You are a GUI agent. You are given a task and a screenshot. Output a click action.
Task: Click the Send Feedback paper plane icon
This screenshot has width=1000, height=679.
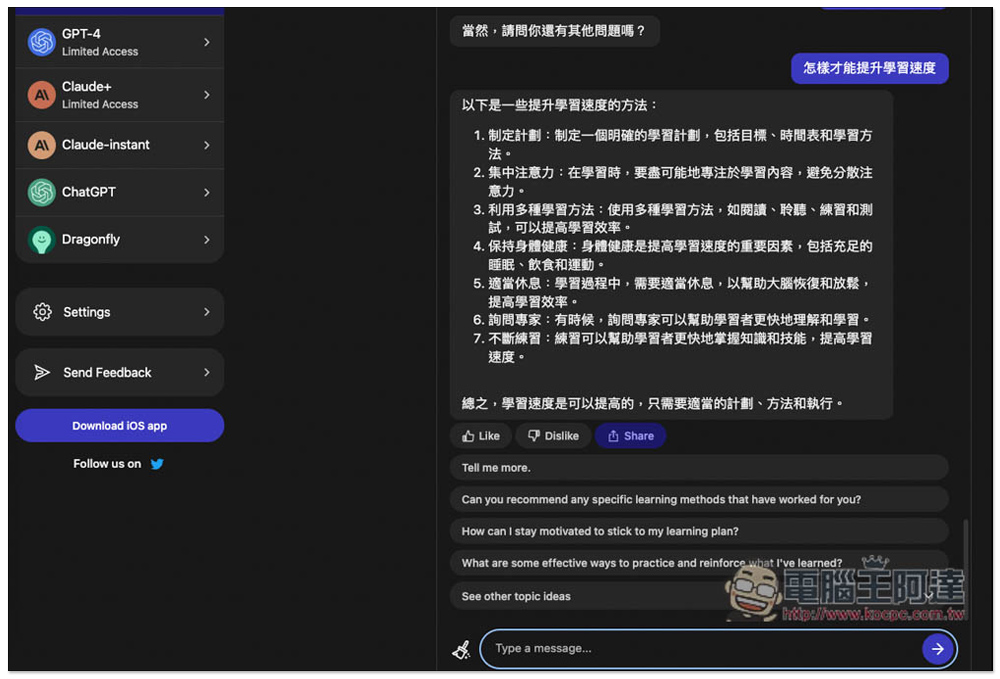(42, 373)
